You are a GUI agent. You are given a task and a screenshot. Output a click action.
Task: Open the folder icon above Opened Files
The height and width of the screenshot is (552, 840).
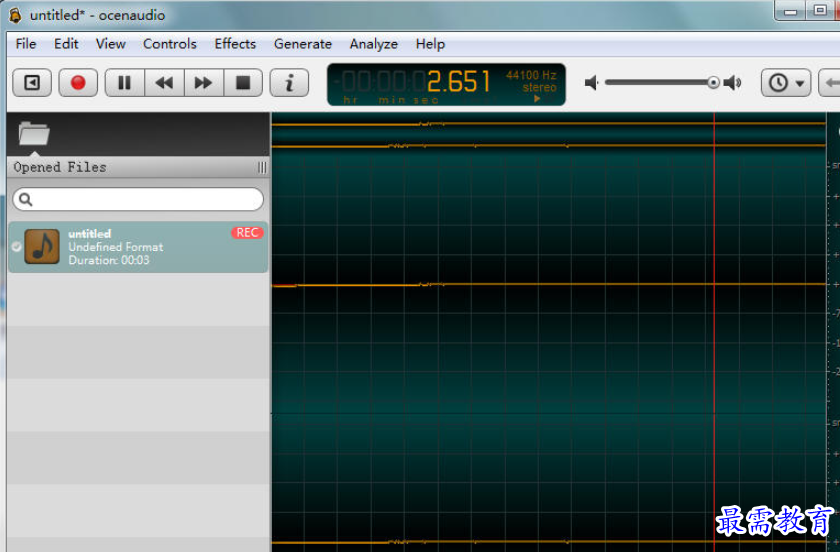coord(34,133)
